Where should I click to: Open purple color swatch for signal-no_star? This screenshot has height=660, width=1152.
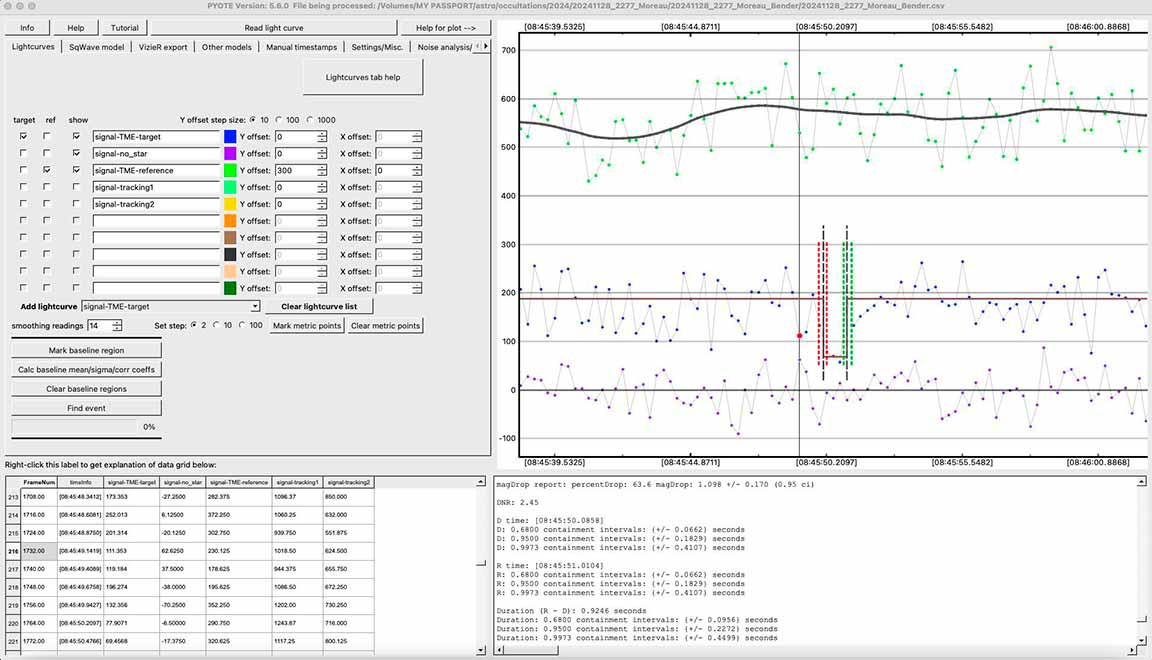tap(230, 154)
